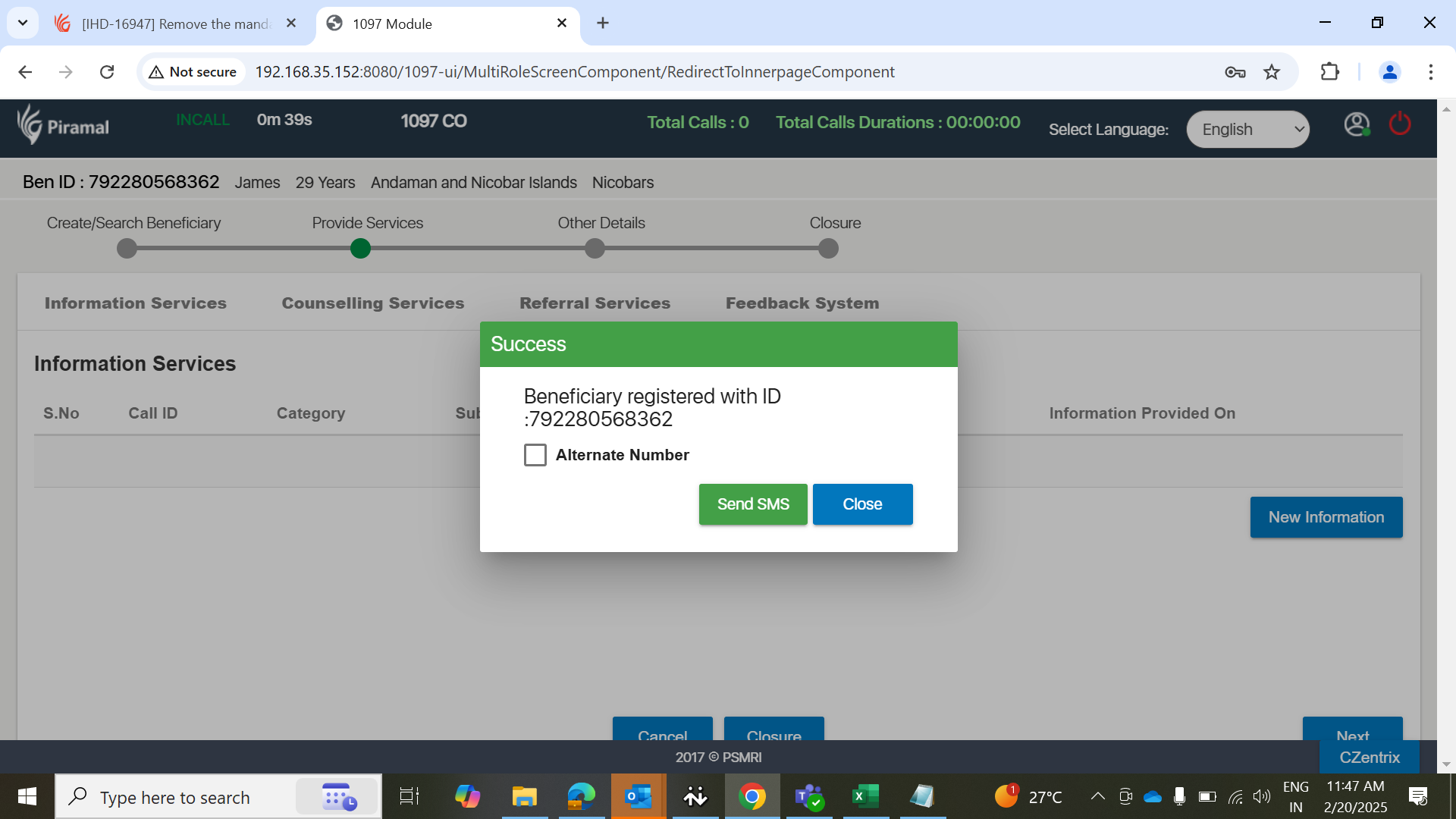Open the user profile icon
The width and height of the screenshot is (1456, 819).
(1356, 124)
